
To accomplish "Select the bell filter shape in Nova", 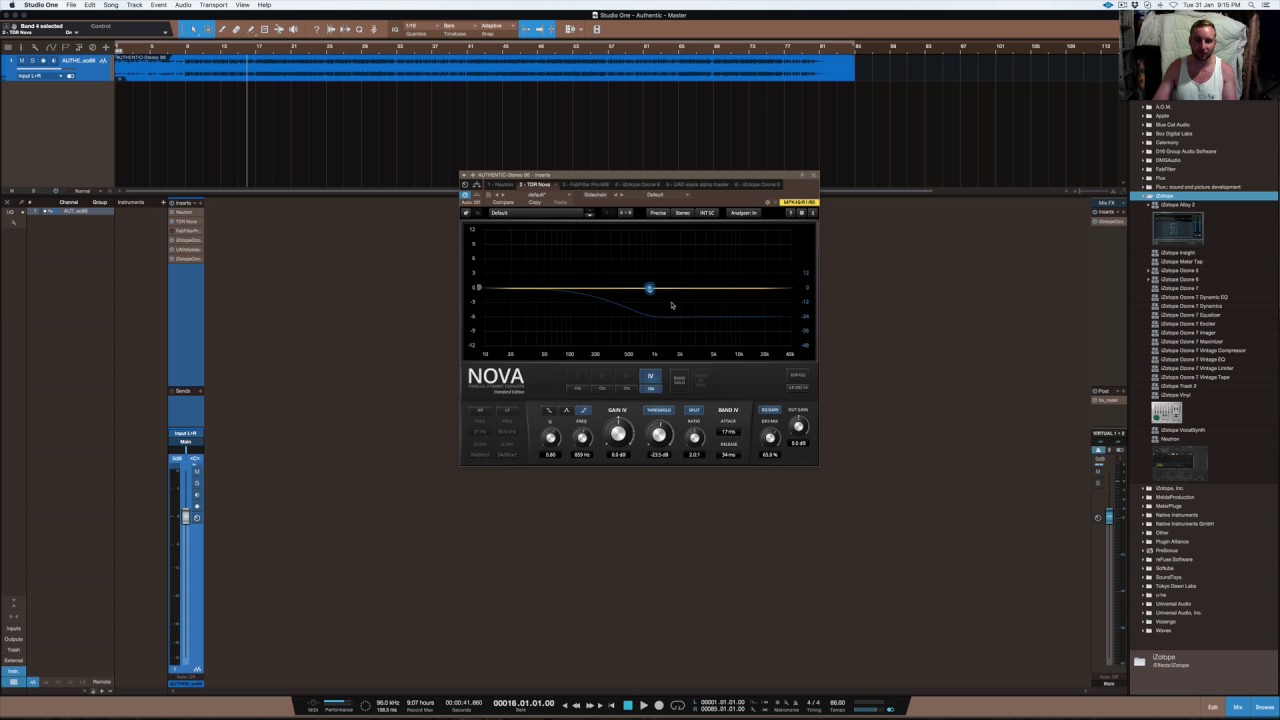I will coord(566,410).
